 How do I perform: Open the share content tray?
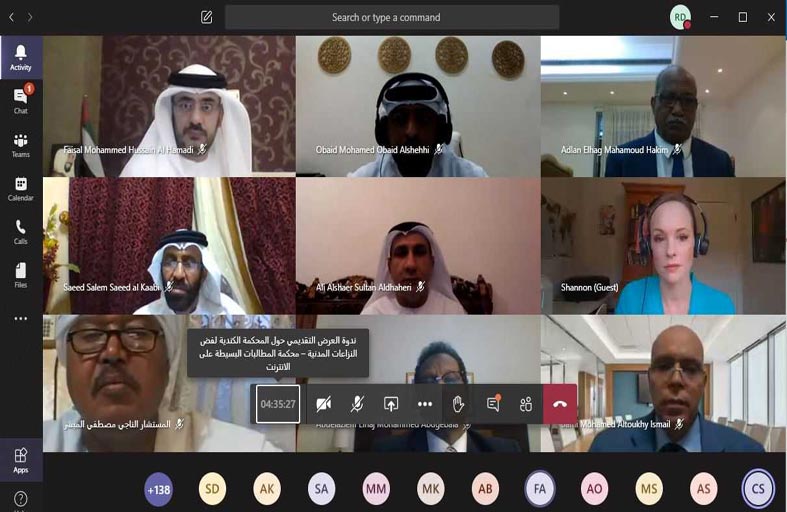(391, 404)
